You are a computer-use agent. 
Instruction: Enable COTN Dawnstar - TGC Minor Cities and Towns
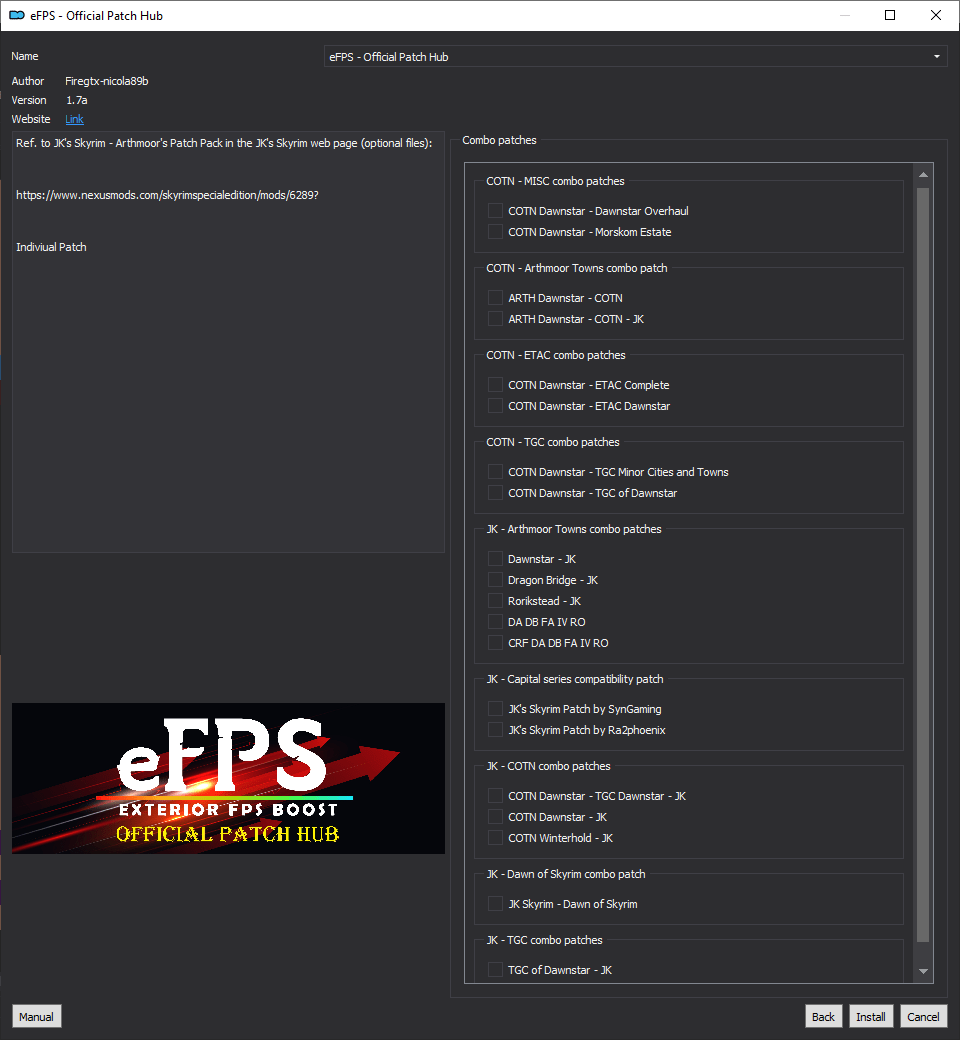495,472
